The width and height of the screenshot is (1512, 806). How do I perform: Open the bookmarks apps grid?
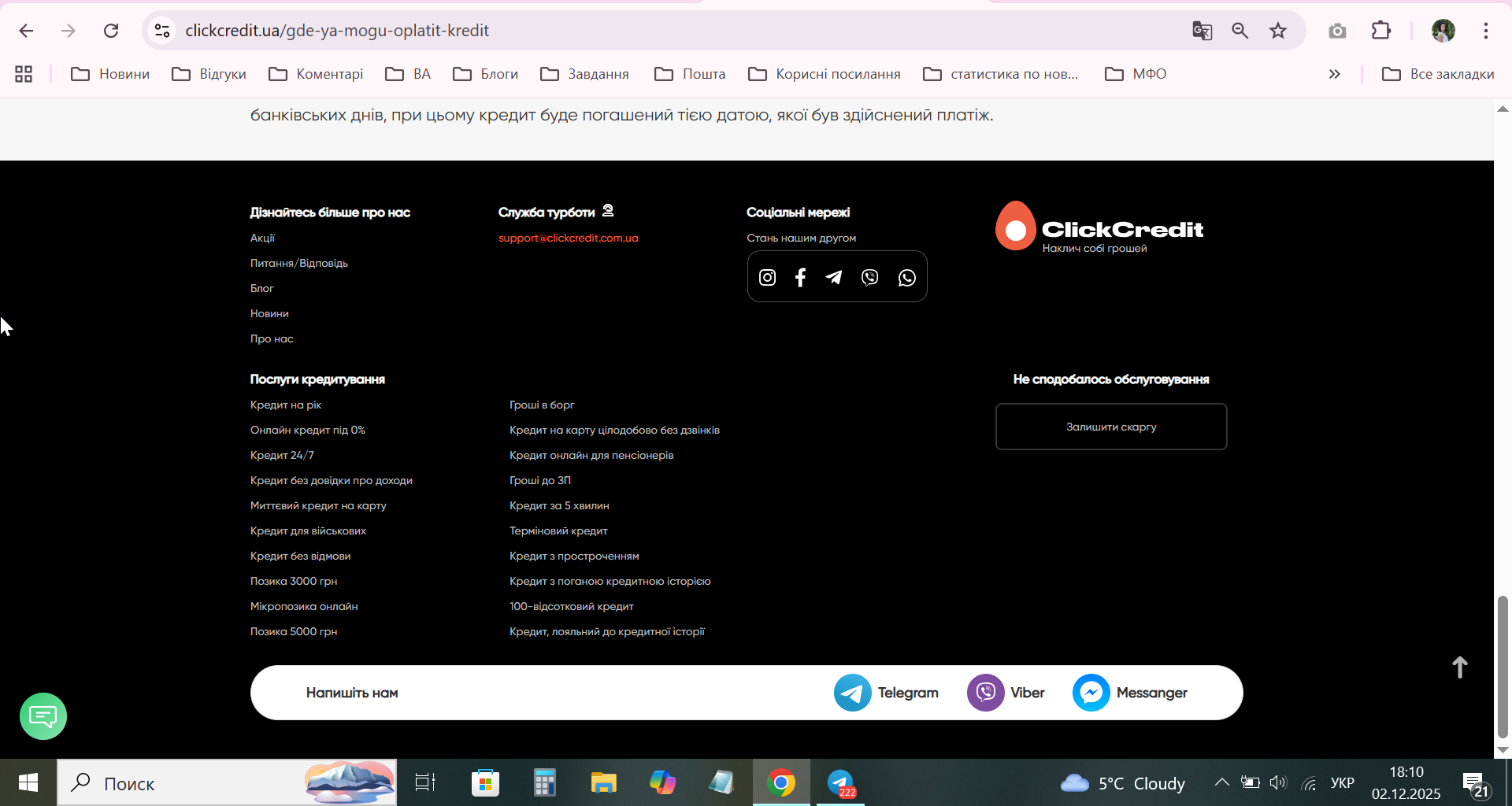(x=24, y=74)
